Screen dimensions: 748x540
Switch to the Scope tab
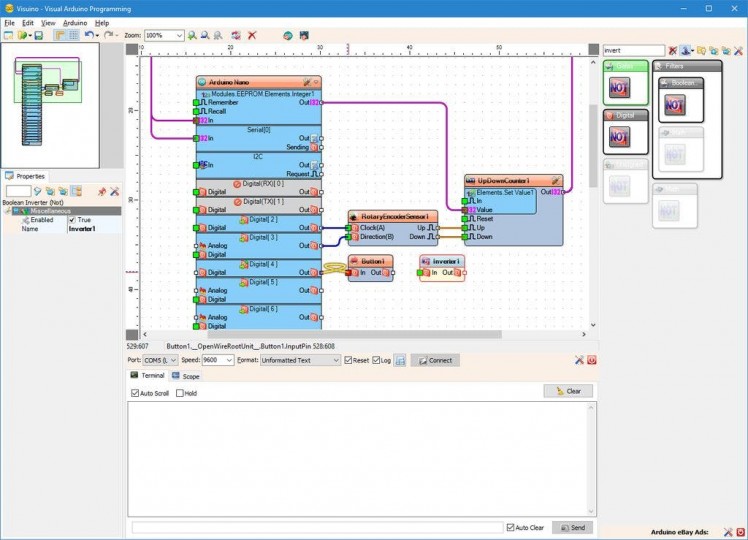pos(185,376)
